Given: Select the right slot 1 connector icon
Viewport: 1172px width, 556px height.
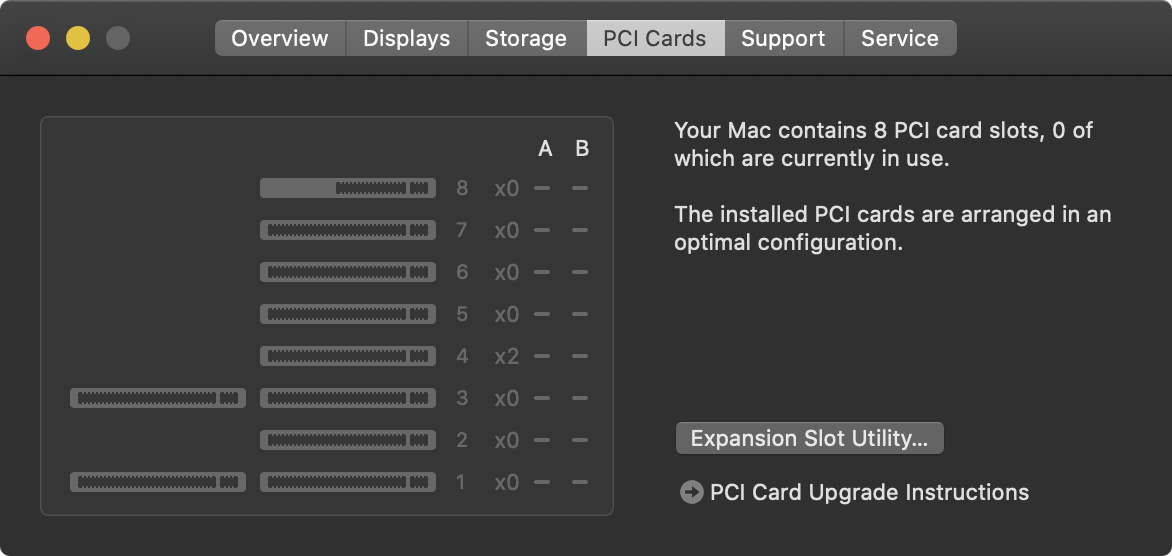Looking at the screenshot, I should 348,482.
